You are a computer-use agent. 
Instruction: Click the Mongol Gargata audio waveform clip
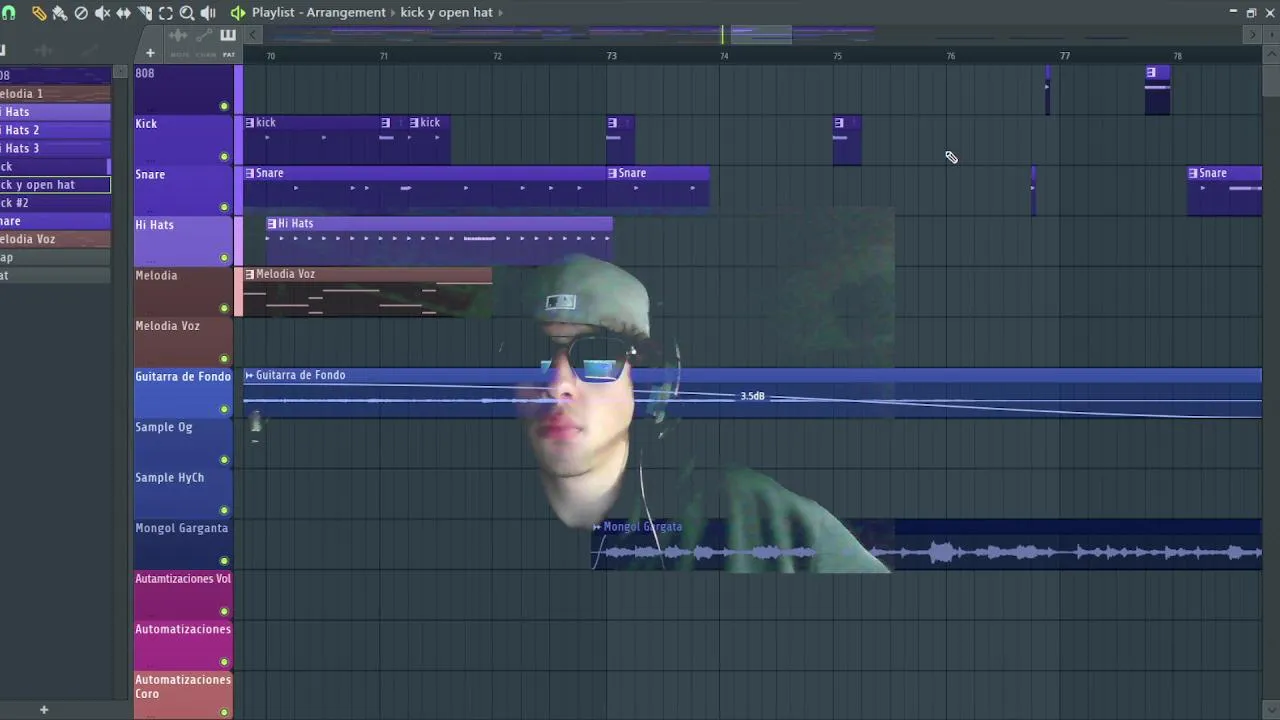click(926, 544)
